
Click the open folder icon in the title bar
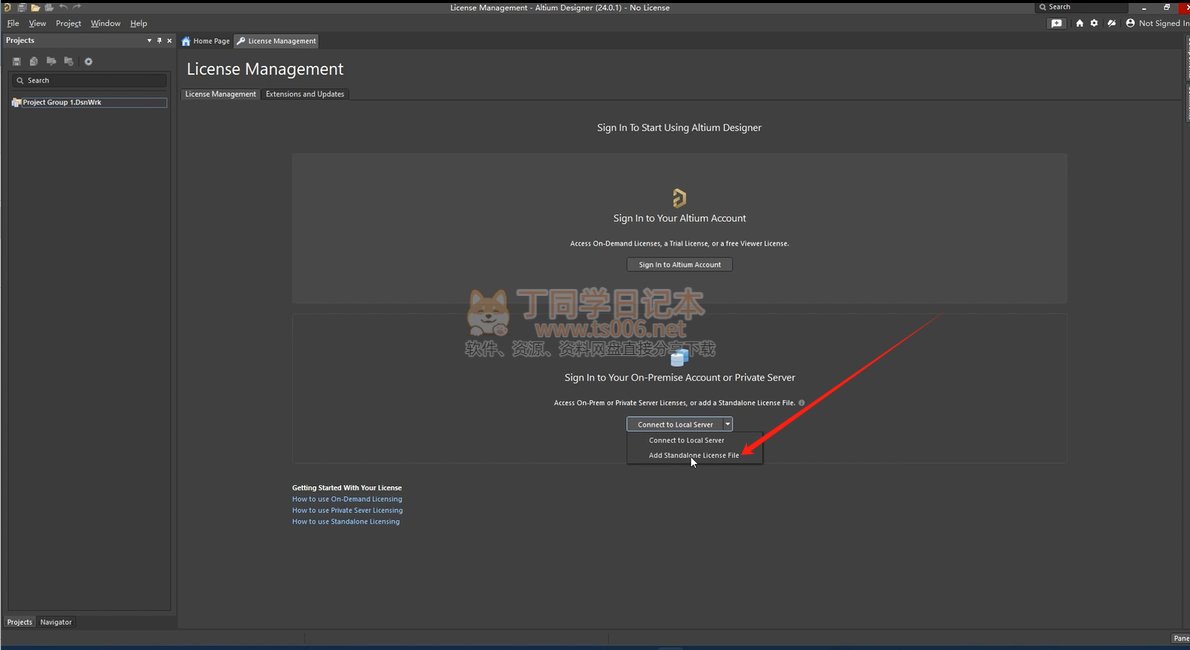35,8
